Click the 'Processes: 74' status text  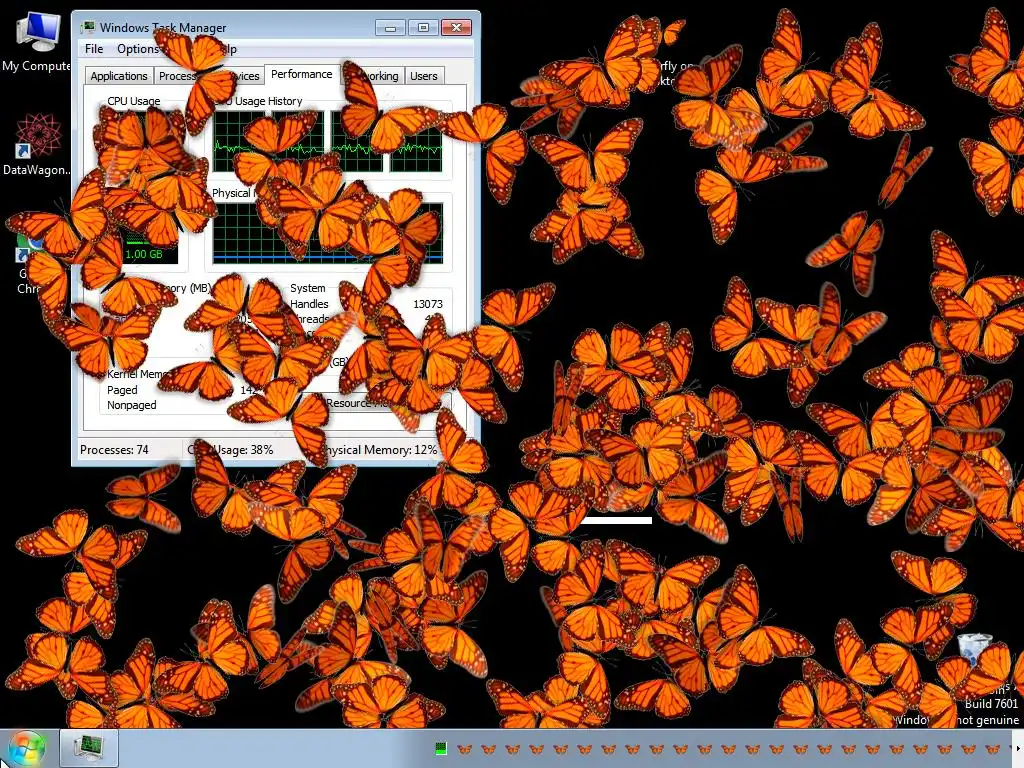pos(114,450)
